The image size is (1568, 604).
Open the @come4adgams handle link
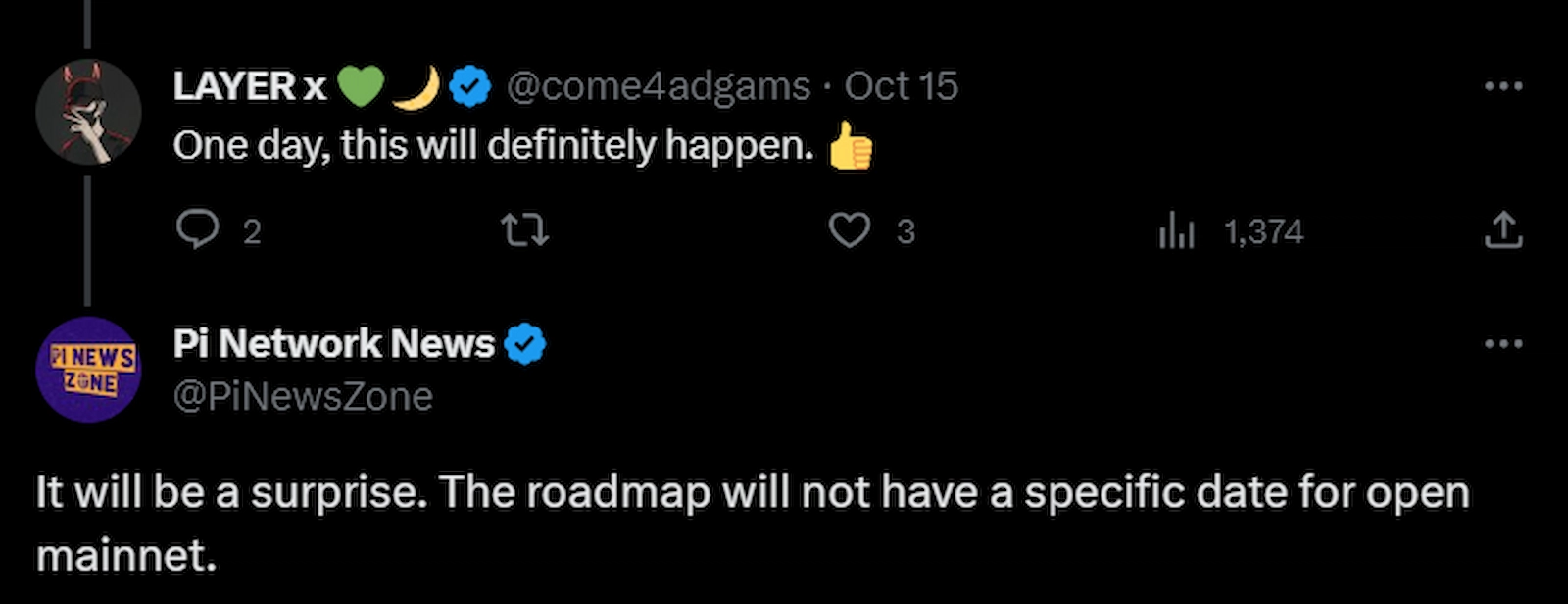[x=658, y=86]
